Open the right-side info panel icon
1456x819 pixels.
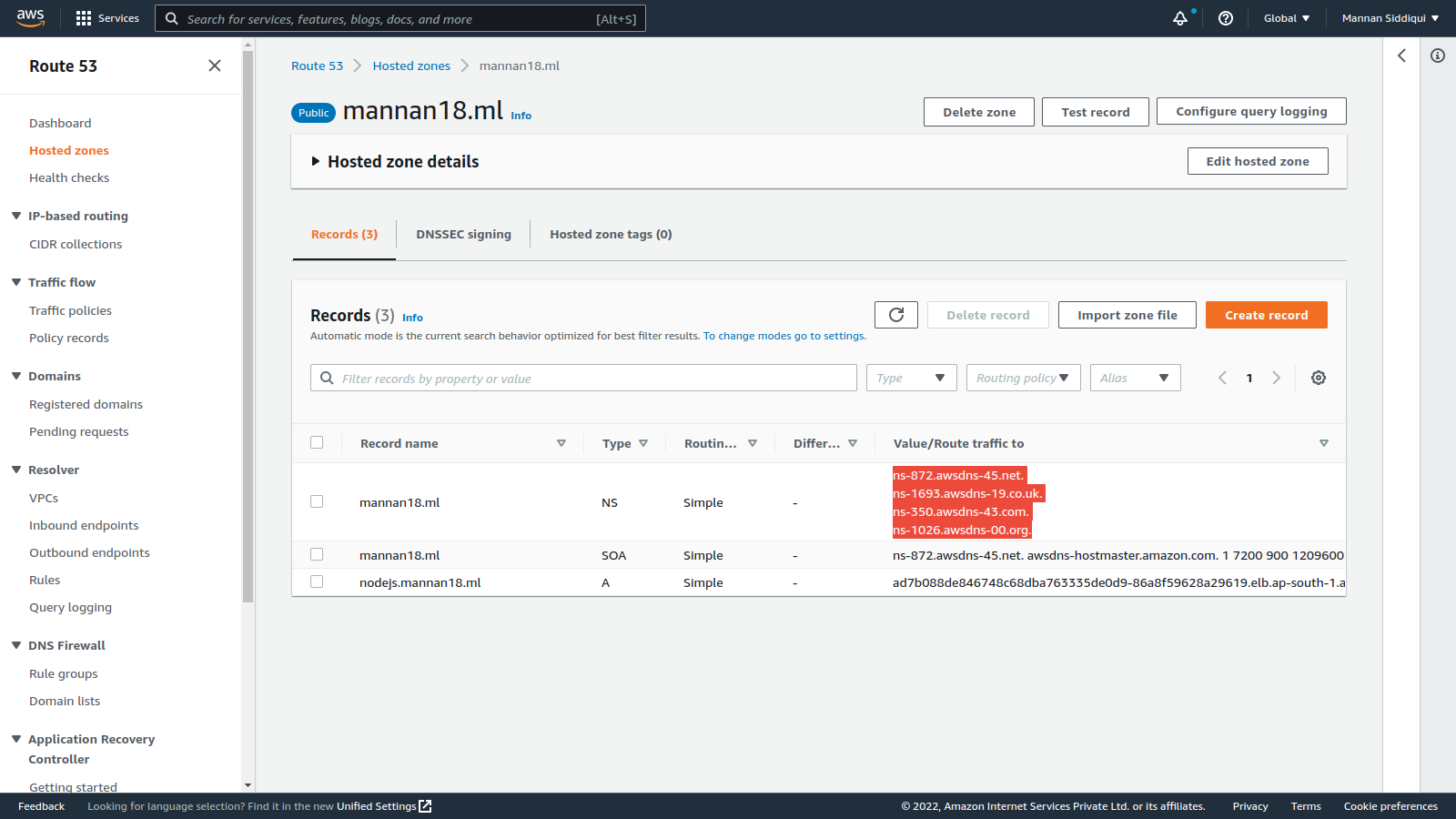tap(1438, 56)
